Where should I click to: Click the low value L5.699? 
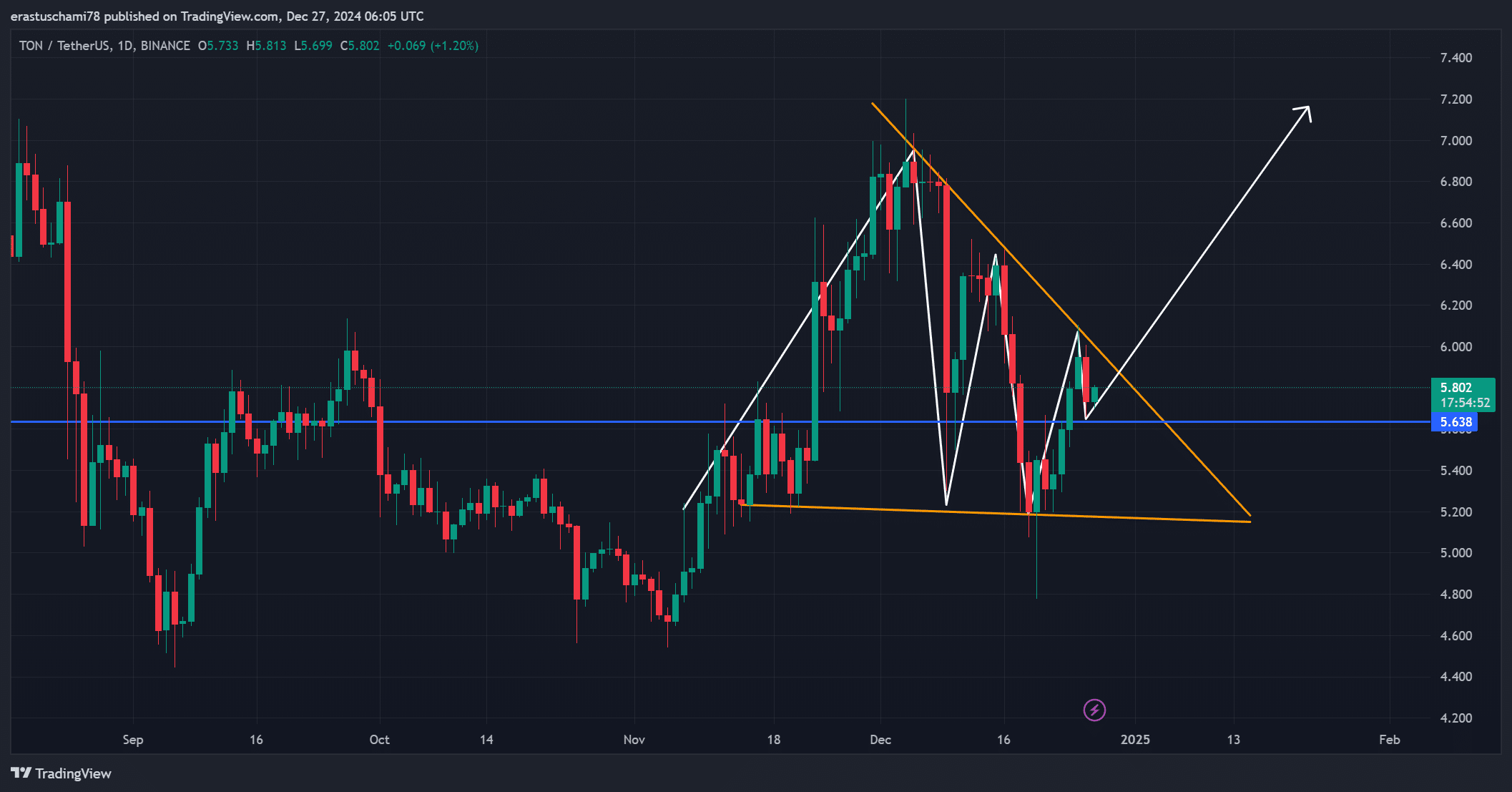pos(313,46)
